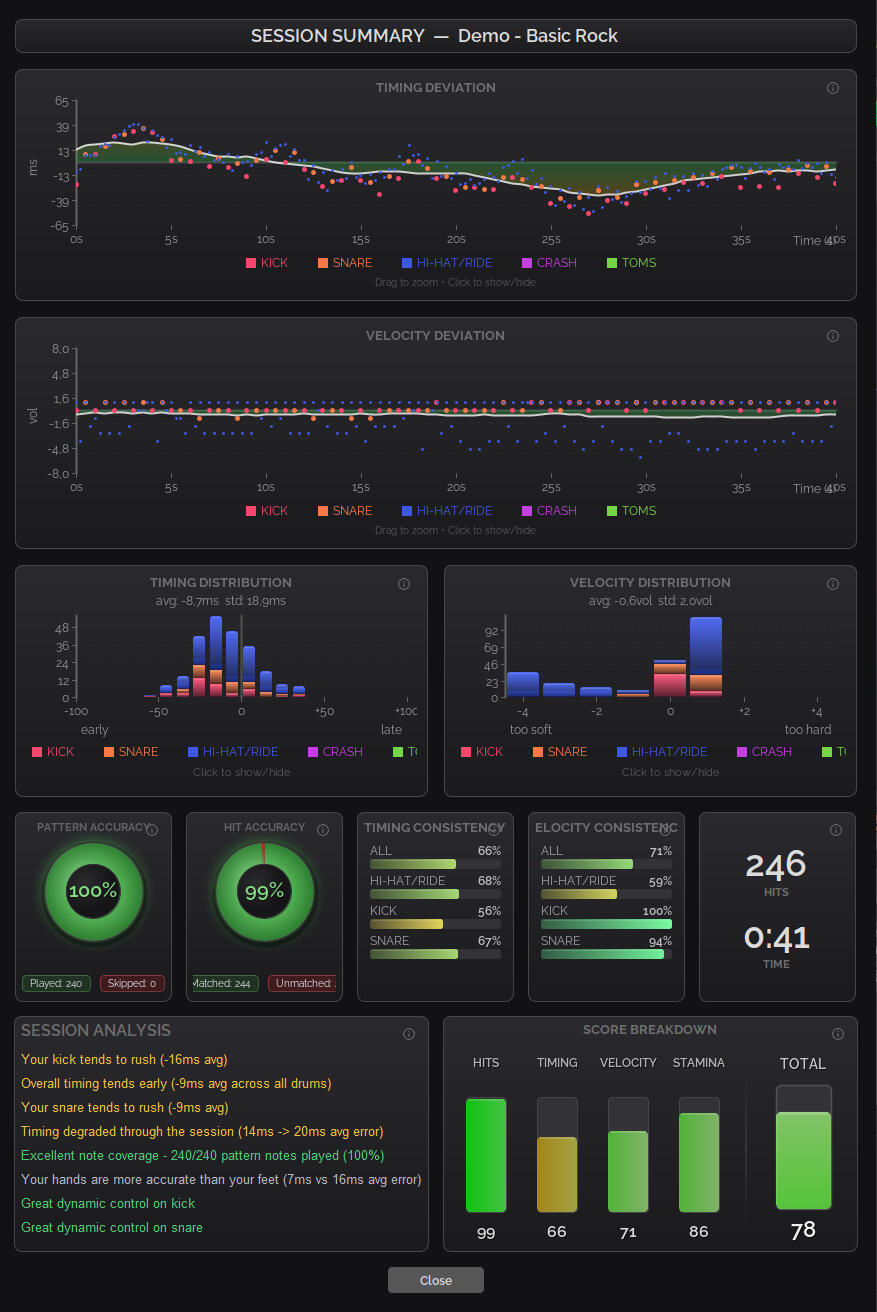877x1312 pixels.
Task: Hide SNARE series in Velocity Deviation legend
Action: coord(344,511)
